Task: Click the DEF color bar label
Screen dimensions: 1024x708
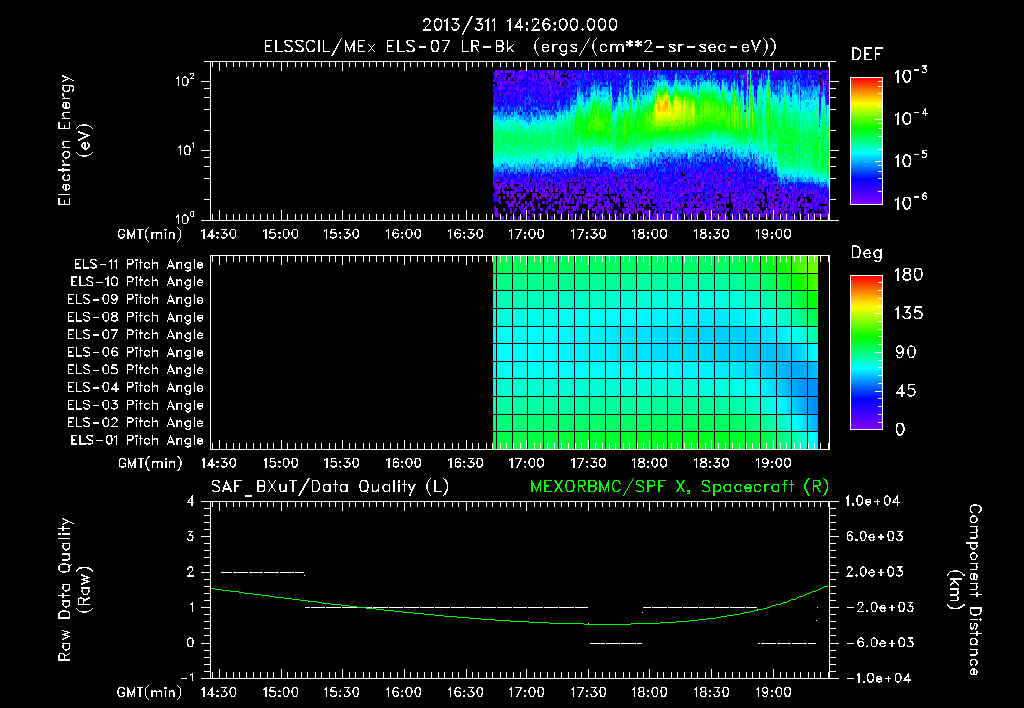Action: tap(866, 55)
